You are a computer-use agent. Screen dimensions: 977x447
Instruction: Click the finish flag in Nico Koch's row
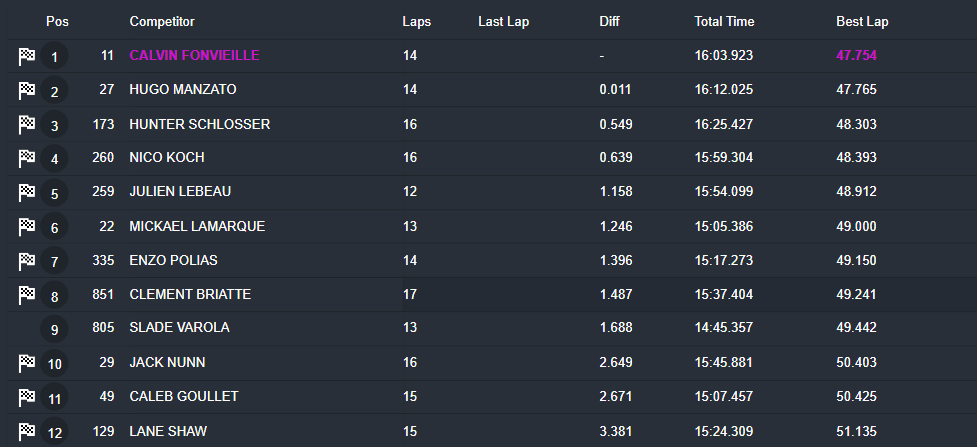(27, 159)
